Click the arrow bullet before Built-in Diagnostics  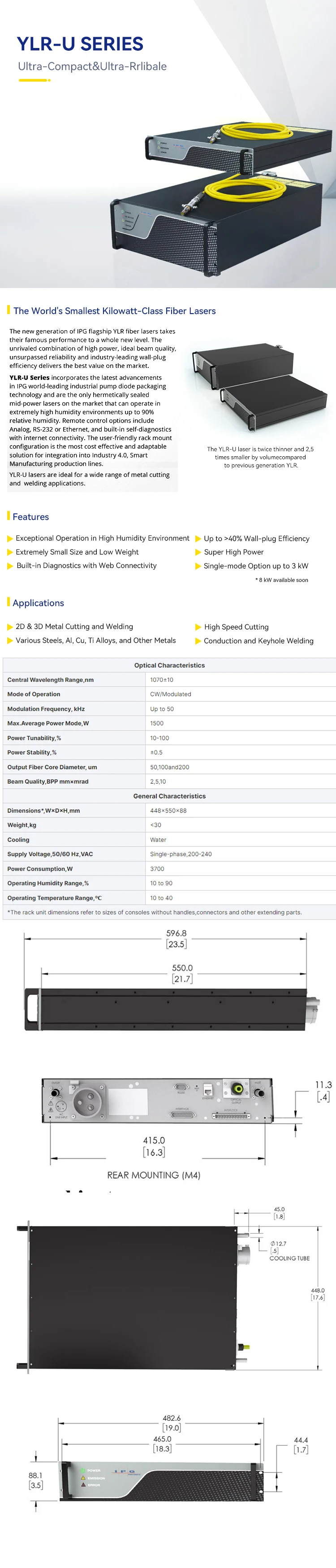coord(10,566)
